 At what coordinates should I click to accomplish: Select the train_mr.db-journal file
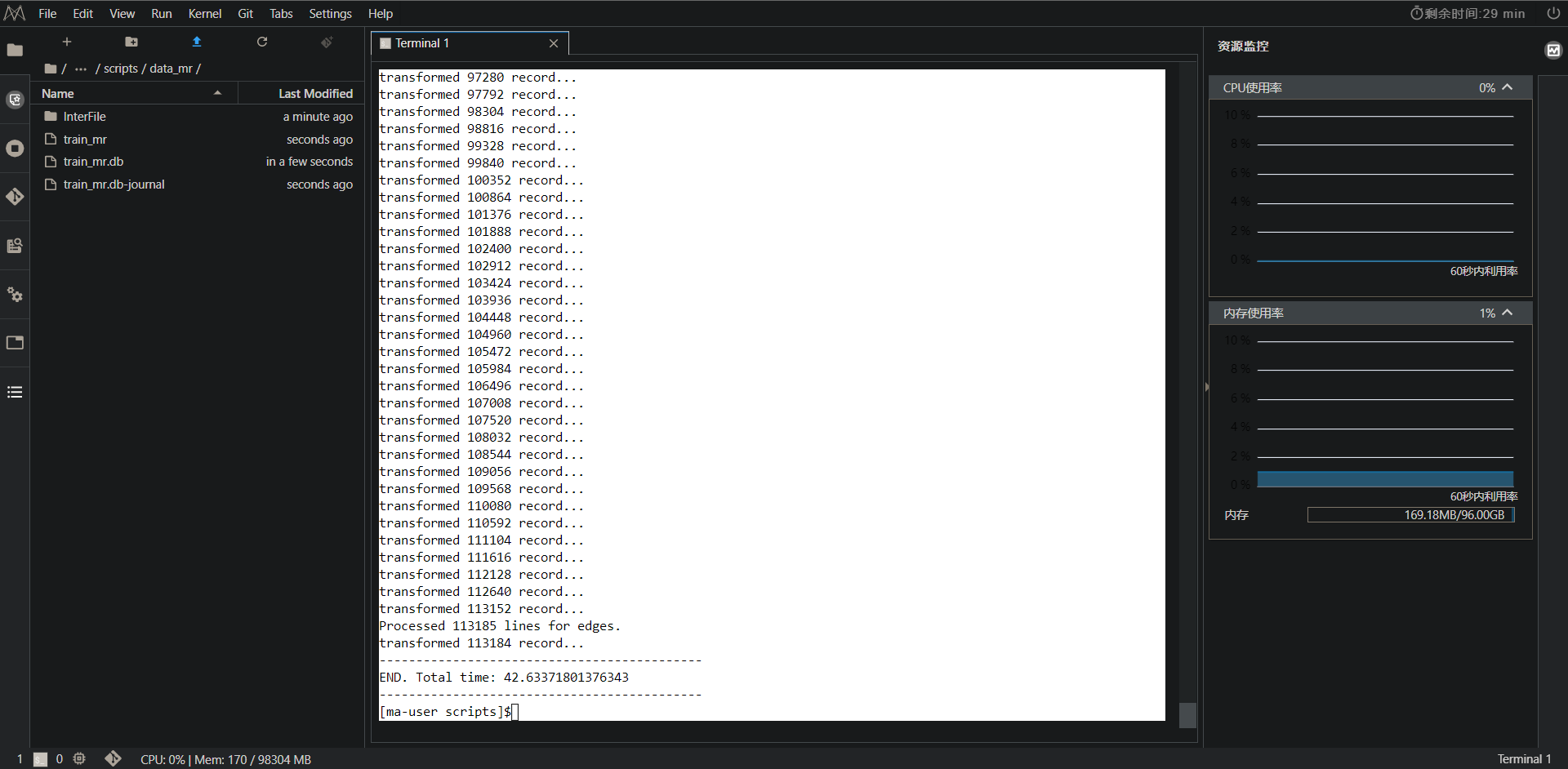pos(197,184)
